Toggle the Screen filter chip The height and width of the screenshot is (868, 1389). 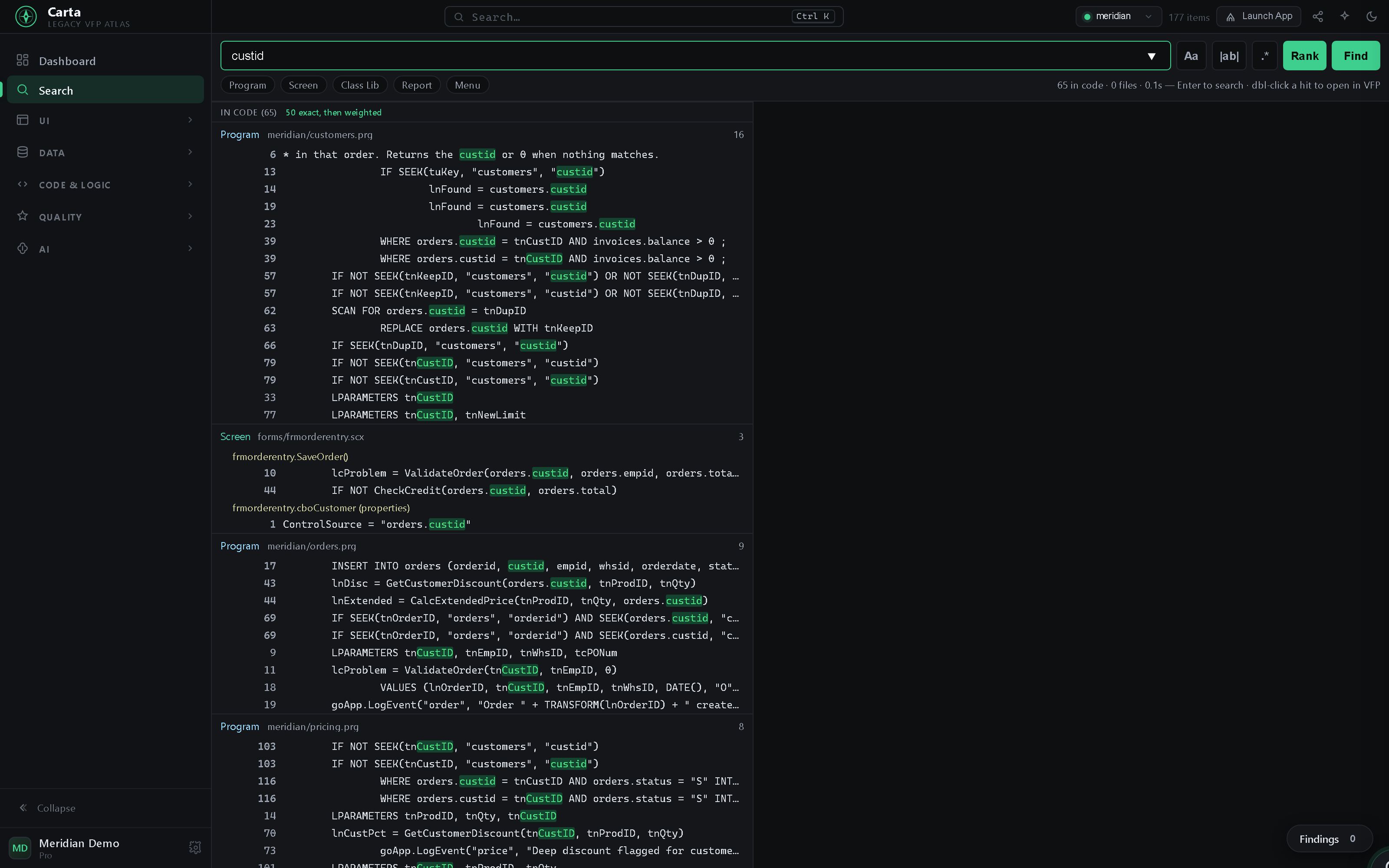pos(303,85)
